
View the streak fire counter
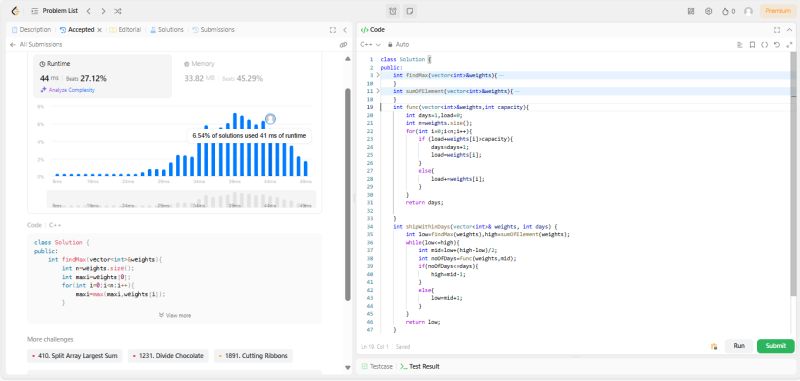click(728, 11)
